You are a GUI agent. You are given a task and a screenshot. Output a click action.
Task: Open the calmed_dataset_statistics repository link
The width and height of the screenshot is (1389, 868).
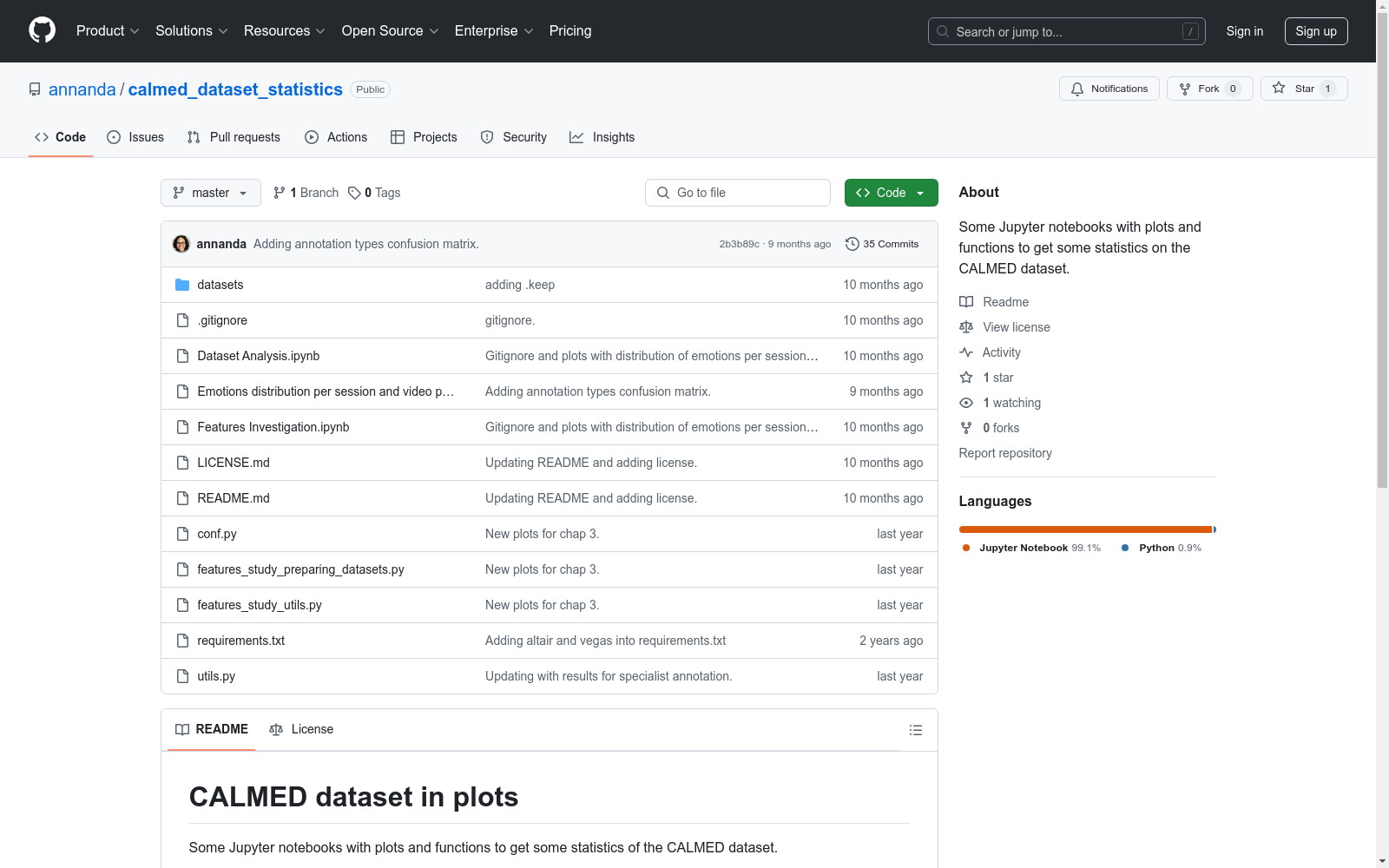pos(235,89)
